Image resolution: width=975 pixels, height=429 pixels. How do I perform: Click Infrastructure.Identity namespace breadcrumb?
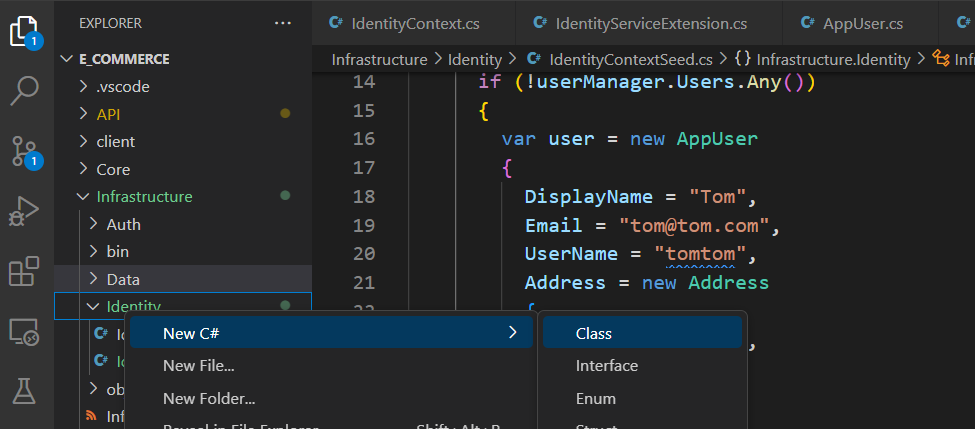coord(833,60)
